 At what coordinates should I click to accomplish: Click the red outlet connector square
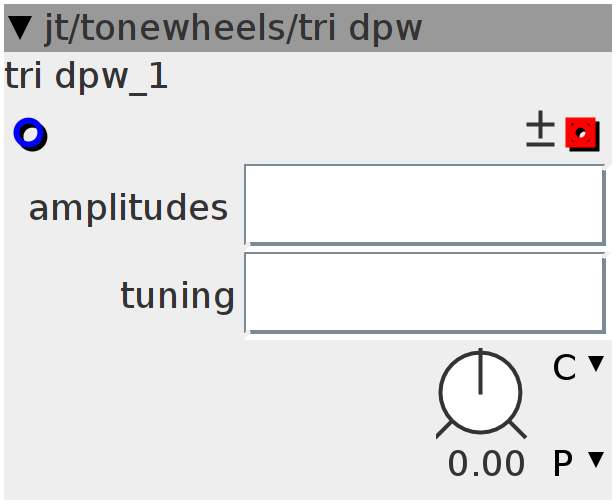(582, 134)
